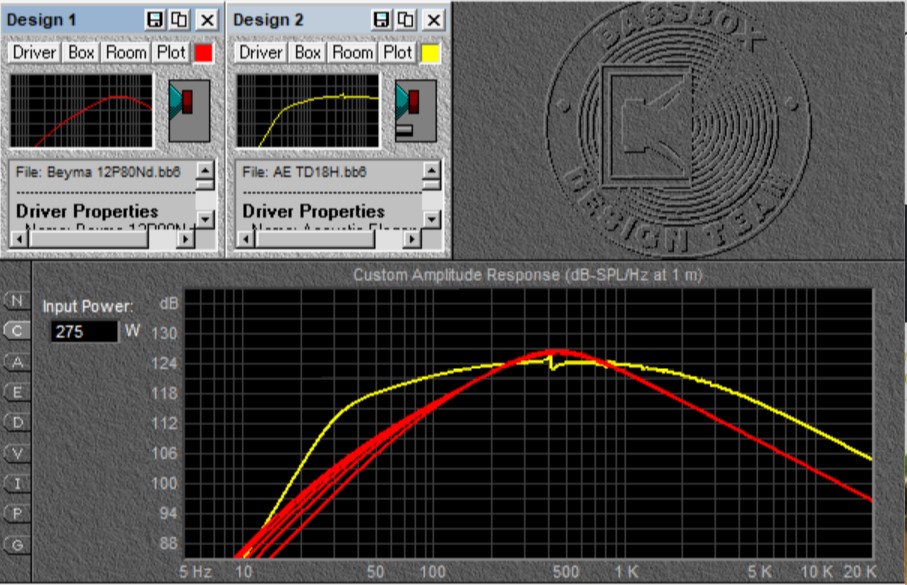The image size is (907, 585).
Task: Save Design 1 using its disk icon
Action: click(x=154, y=20)
